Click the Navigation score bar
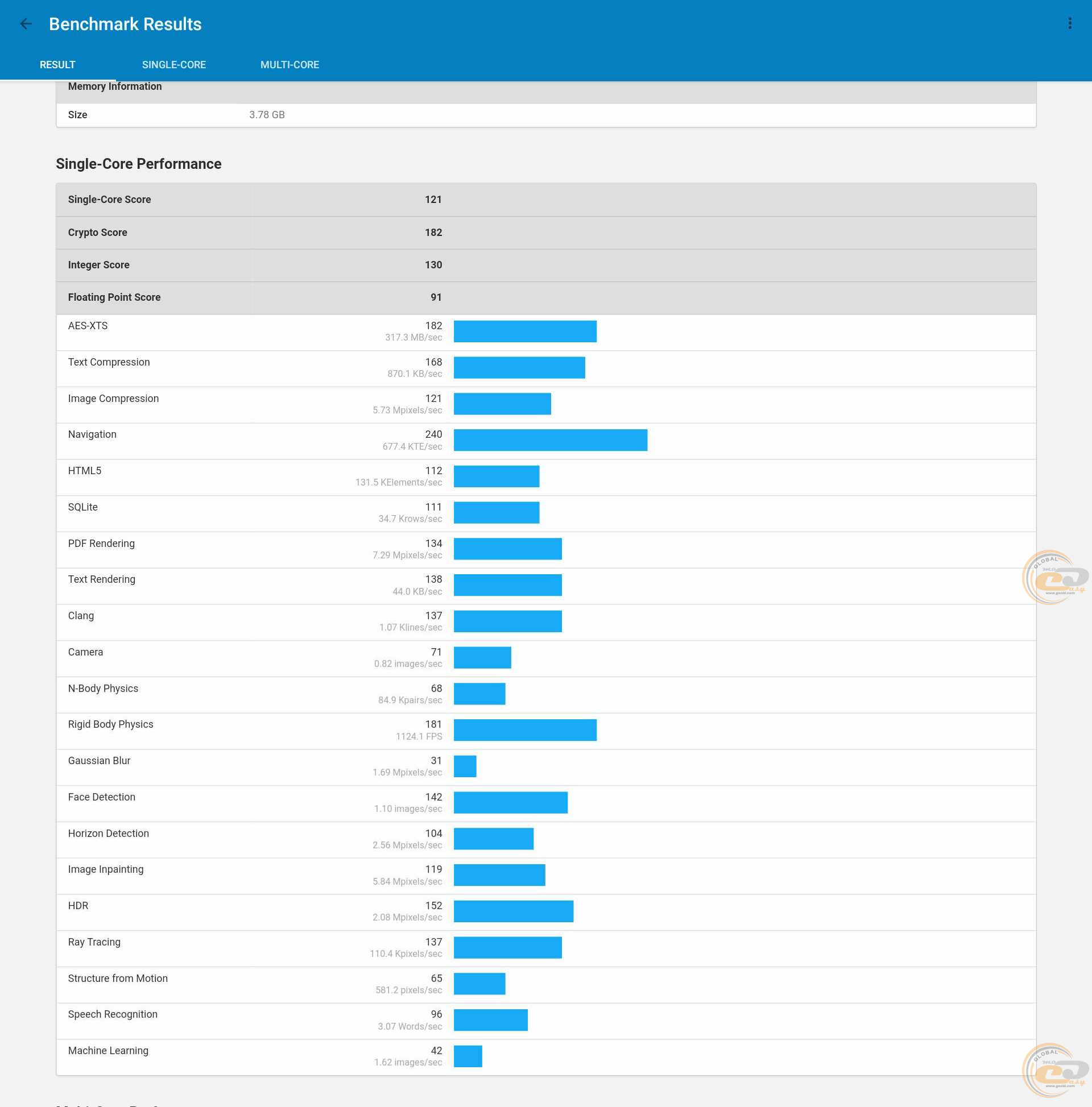Viewport: 1092px width, 1107px height. click(x=550, y=440)
